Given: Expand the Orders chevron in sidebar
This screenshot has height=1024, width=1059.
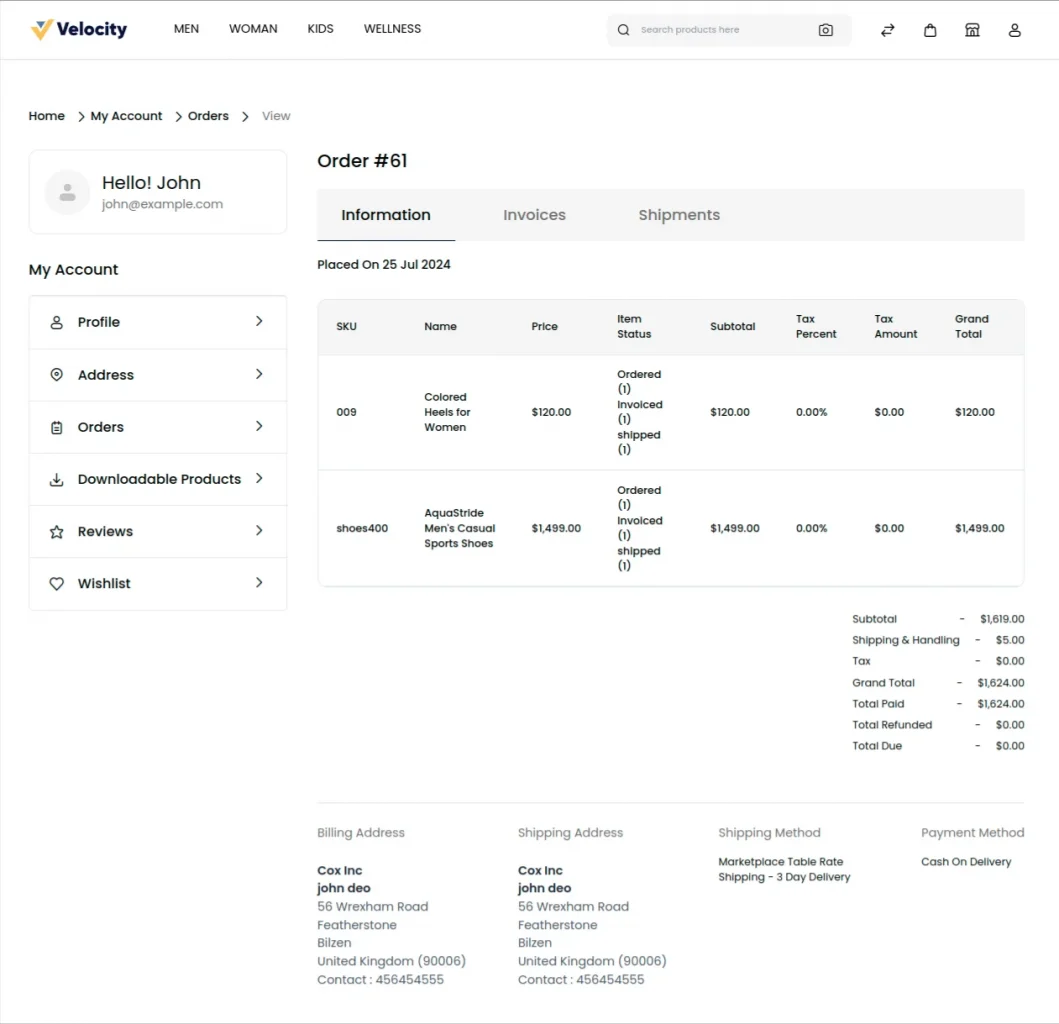Looking at the screenshot, I should click(x=259, y=427).
